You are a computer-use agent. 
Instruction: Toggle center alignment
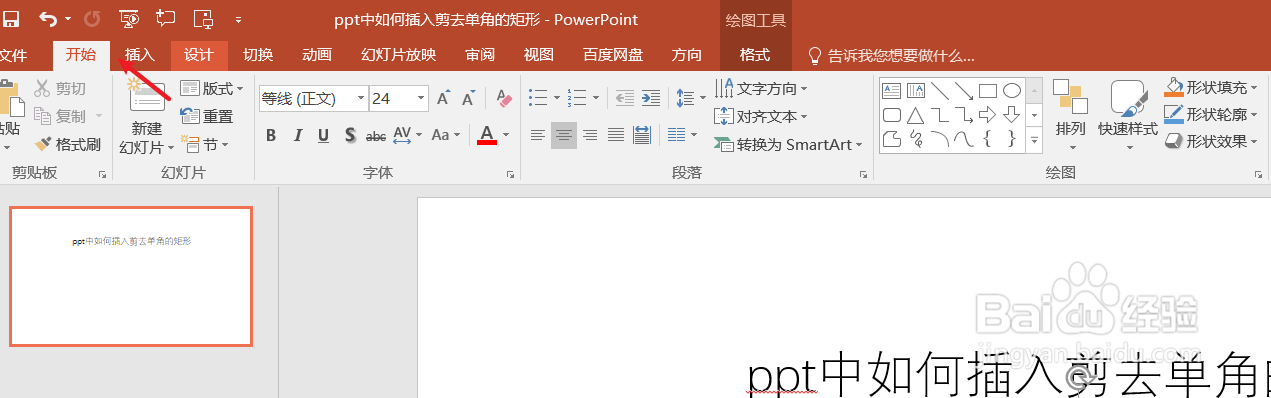[x=564, y=135]
